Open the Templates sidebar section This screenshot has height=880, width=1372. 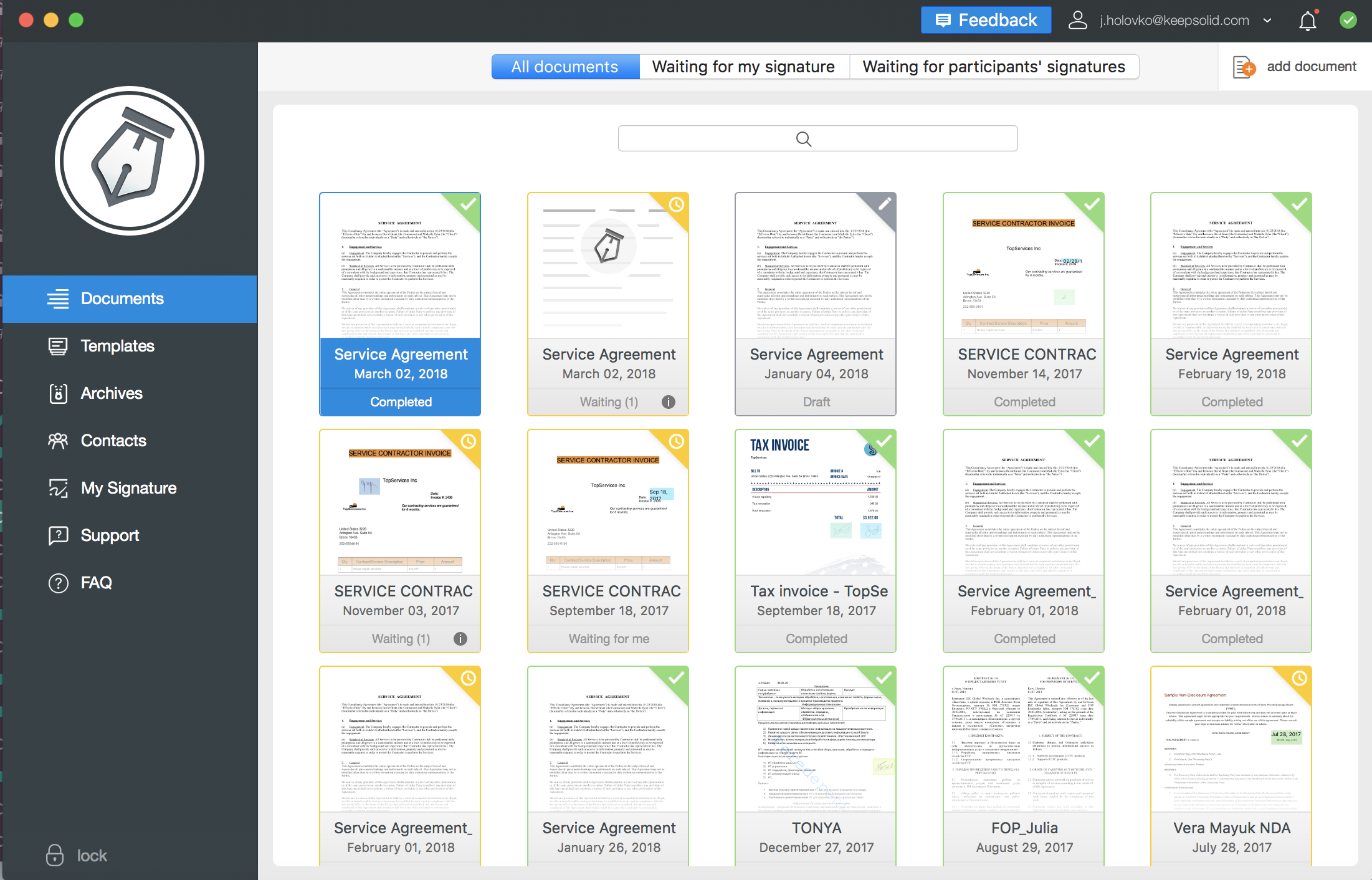(117, 346)
